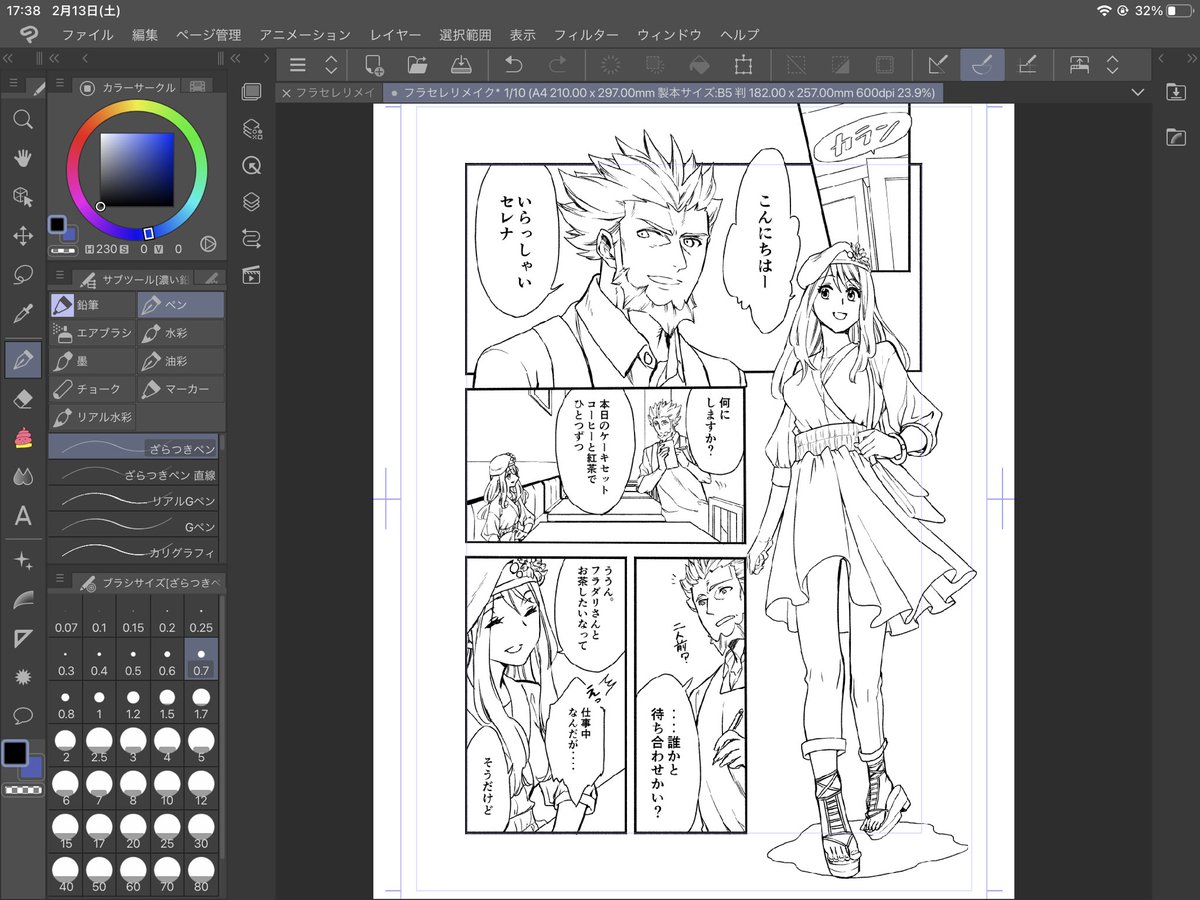The width and height of the screenshot is (1200, 900).
Task: Open the Animation clapperboard panel icon
Action: [x=252, y=274]
